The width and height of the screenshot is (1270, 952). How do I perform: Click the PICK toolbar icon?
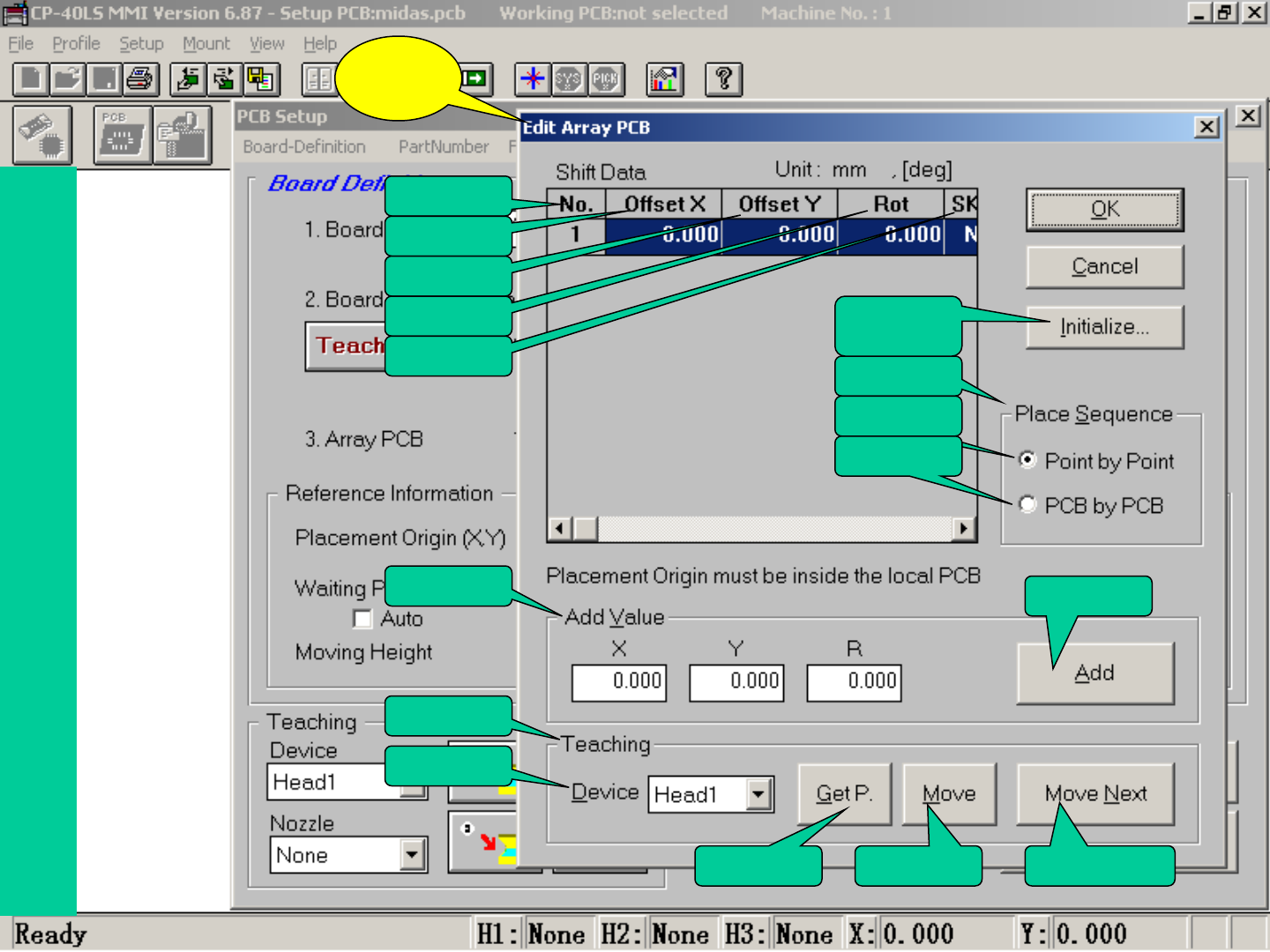[x=606, y=79]
